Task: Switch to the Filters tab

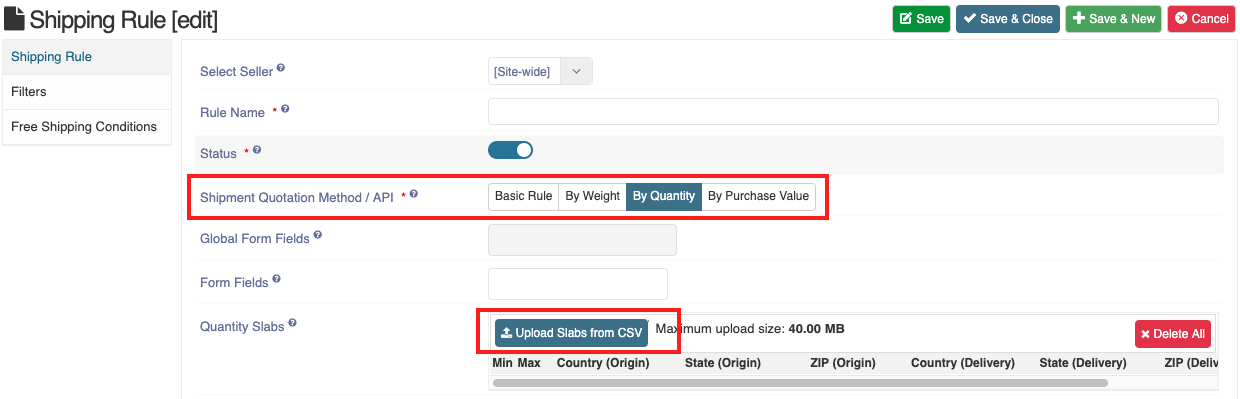Action: pos(87,92)
